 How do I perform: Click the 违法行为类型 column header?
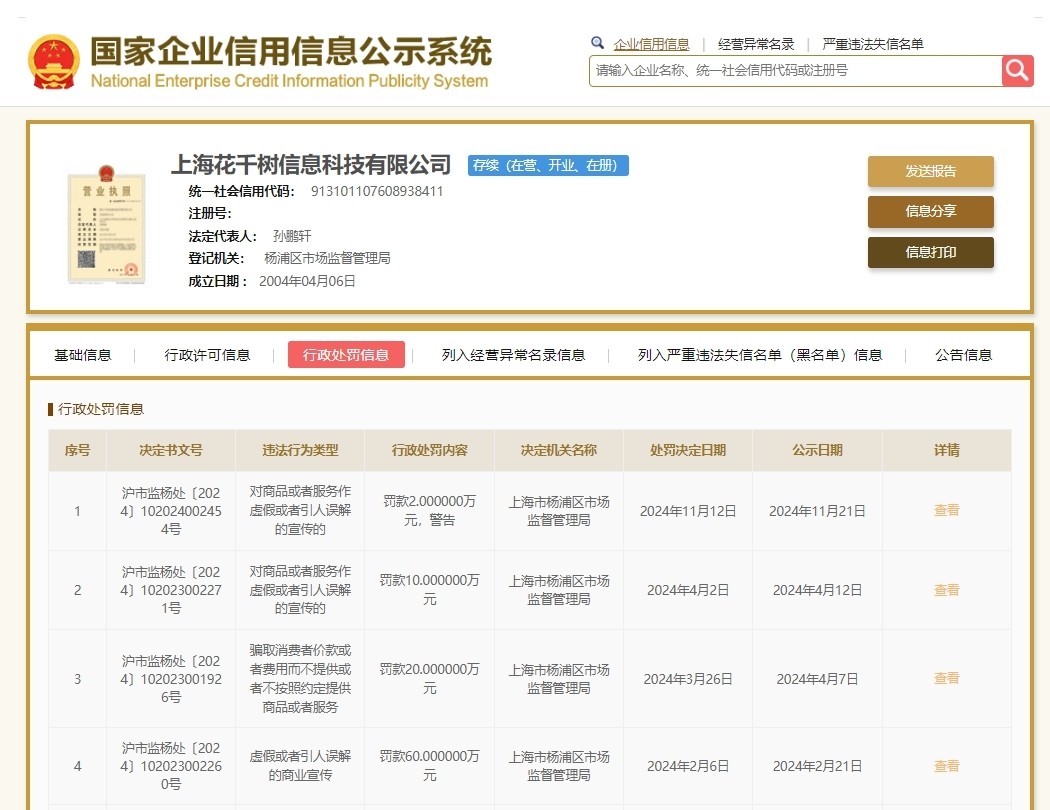[300, 451]
